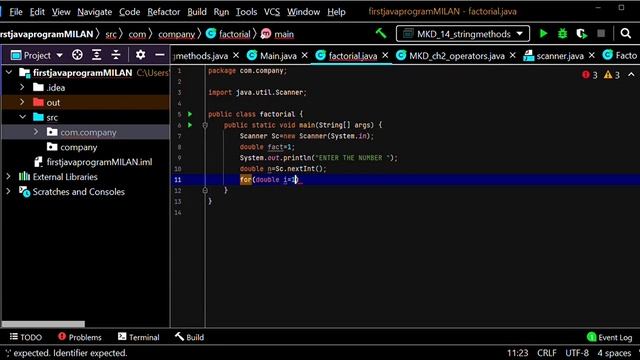Hide the Project panel with minus icon
This screenshot has width=640, height=360.
(x=160, y=55)
